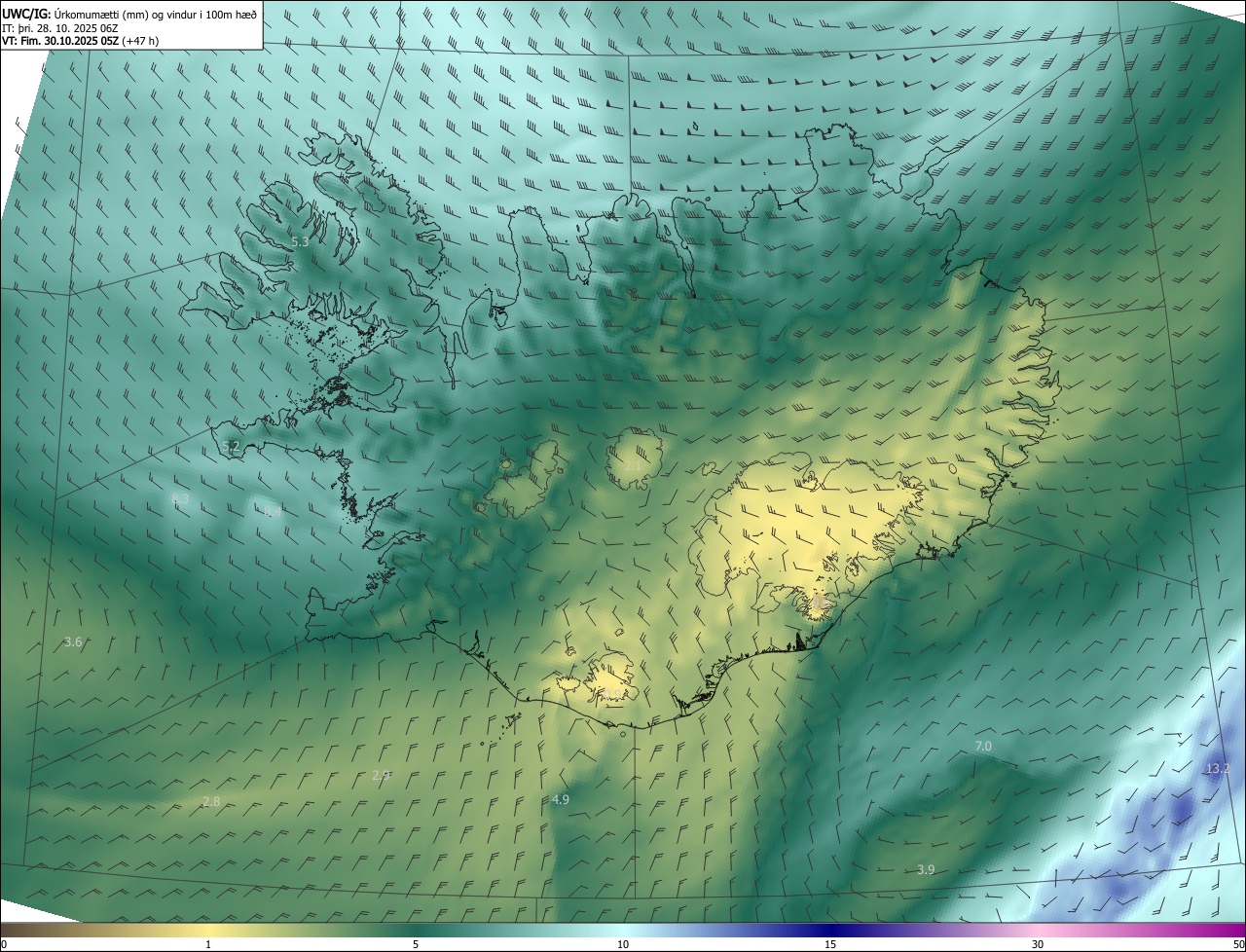Click the 3.6 value label
Screen dimensions: 1246x952
coord(73,642)
